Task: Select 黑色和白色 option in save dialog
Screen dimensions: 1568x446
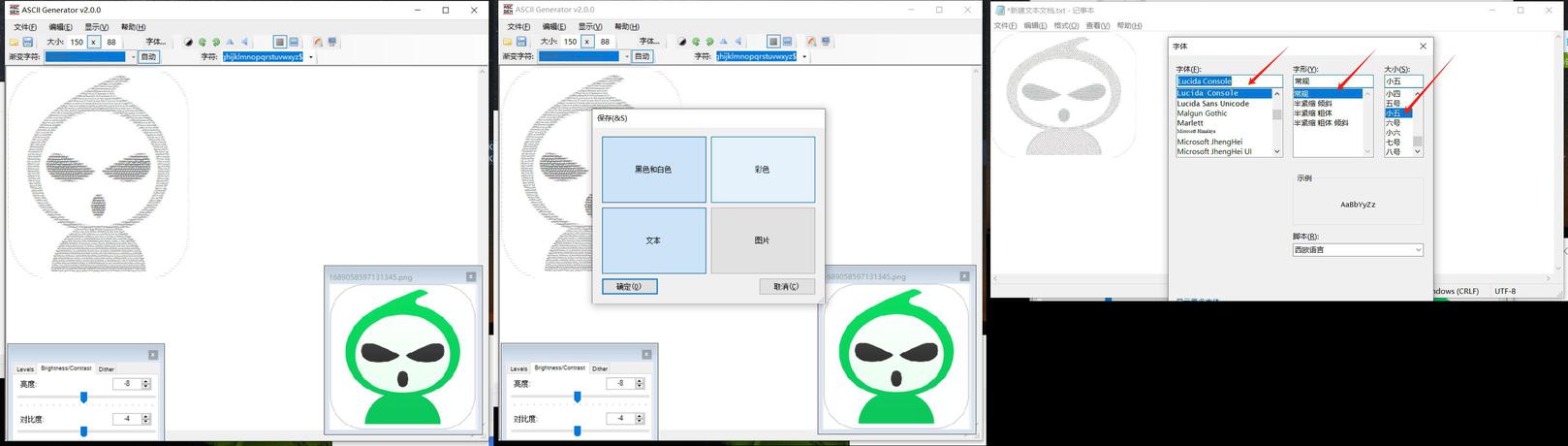Action: [x=653, y=170]
